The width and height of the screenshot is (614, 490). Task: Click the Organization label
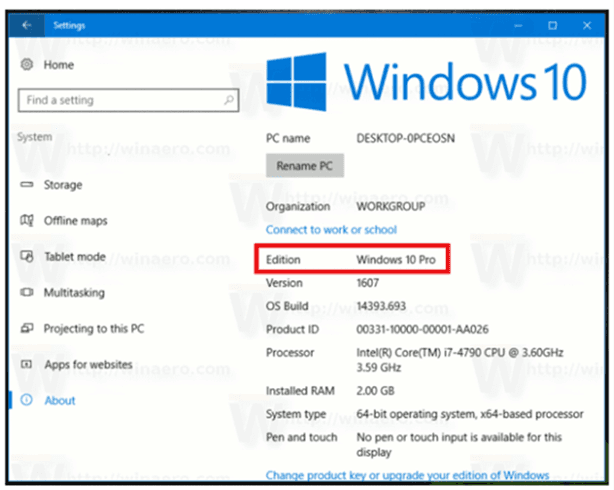click(x=298, y=206)
